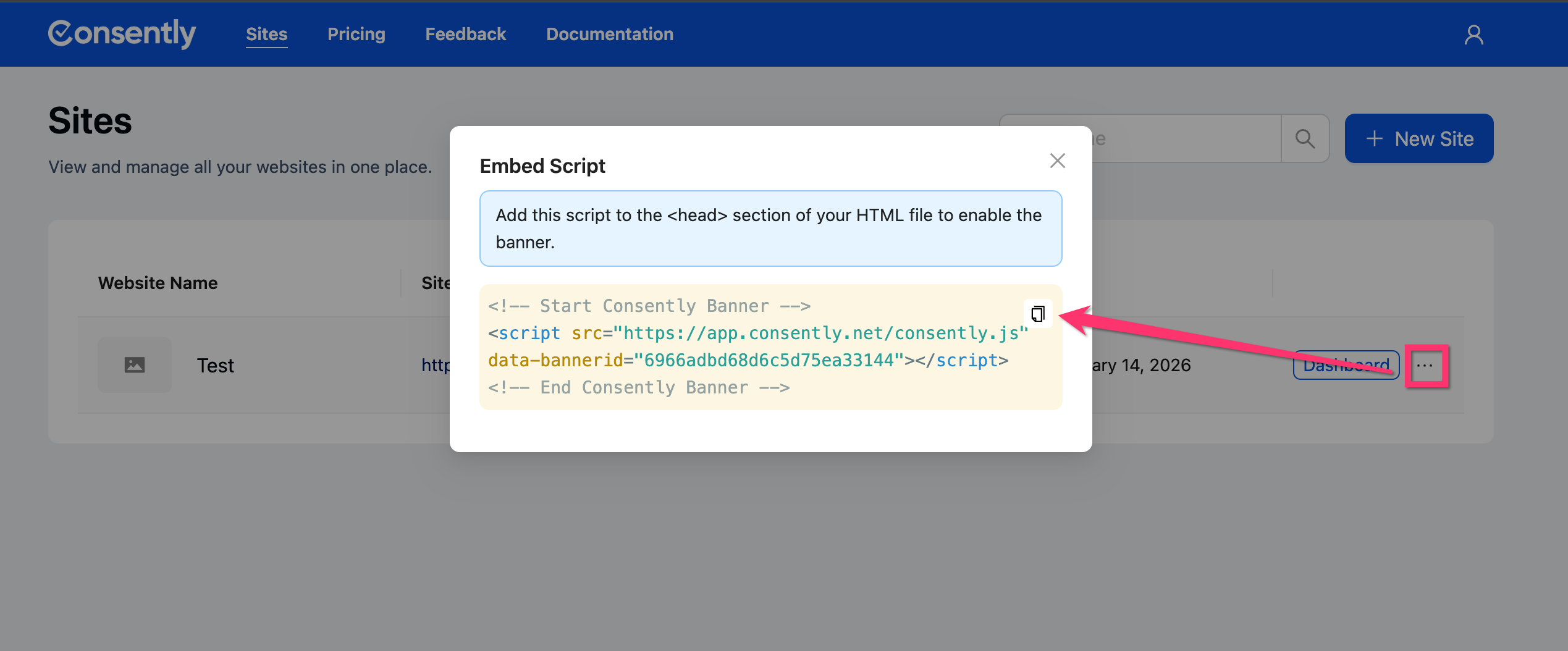The image size is (1568, 651).
Task: Follow the Test site's URL link
Action: click(436, 366)
